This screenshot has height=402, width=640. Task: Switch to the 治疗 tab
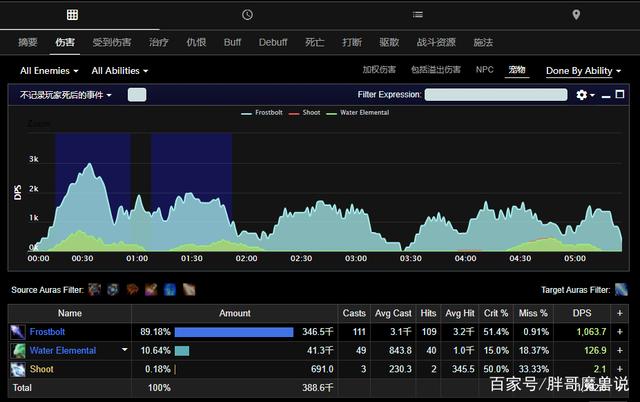[x=159, y=42]
